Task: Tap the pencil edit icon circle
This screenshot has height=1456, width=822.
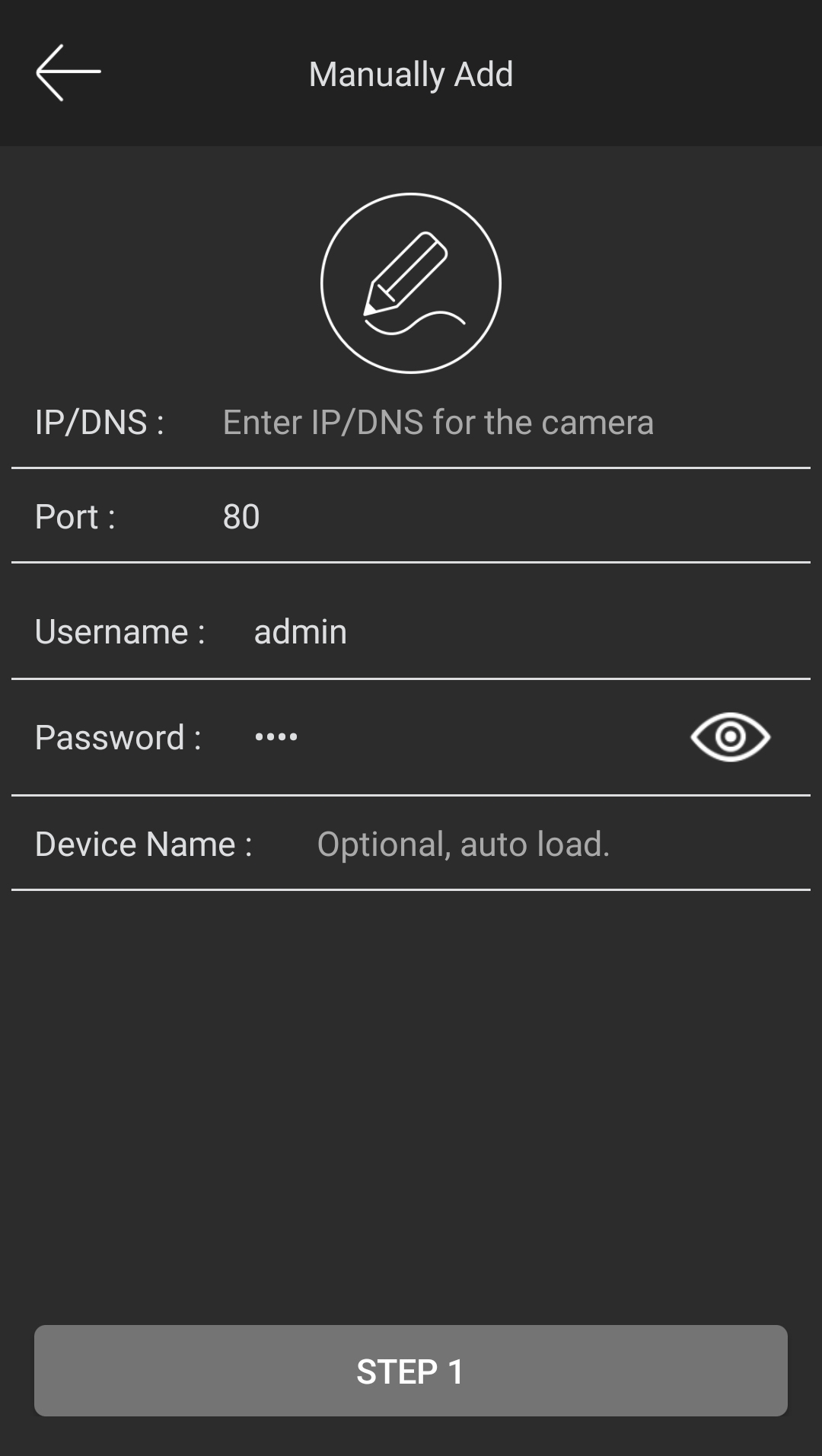Action: pyautogui.click(x=411, y=283)
